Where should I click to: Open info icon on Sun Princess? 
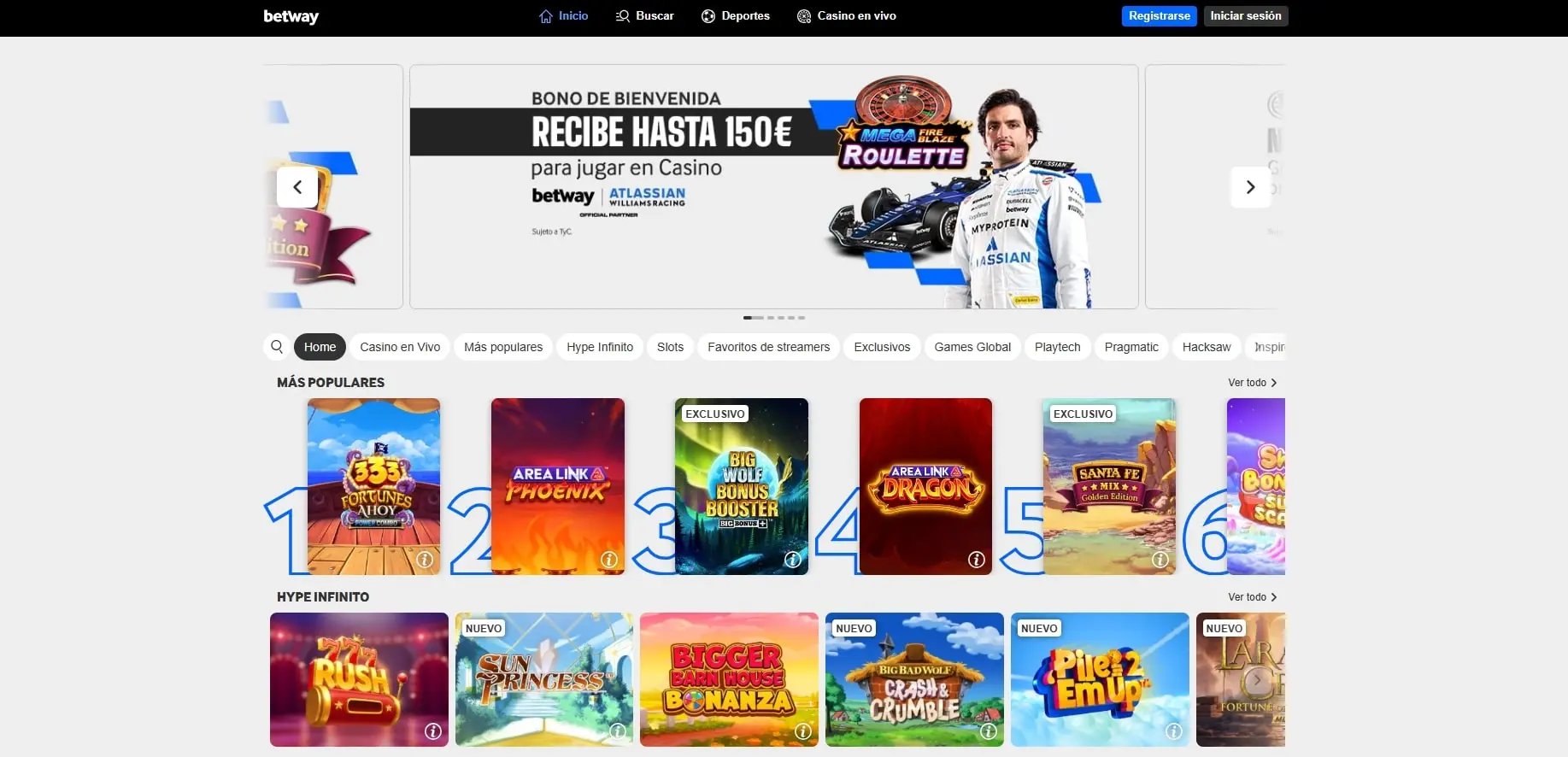coord(618,731)
